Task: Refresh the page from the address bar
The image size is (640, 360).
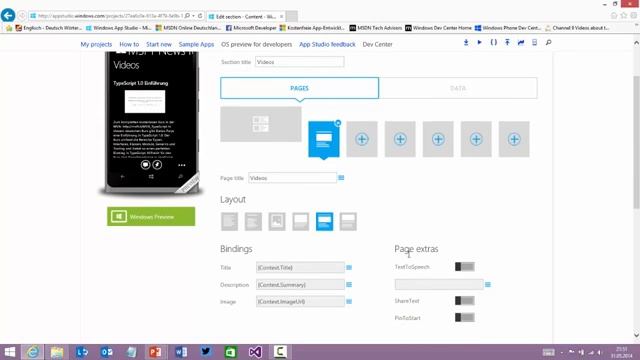Action: tap(200, 16)
